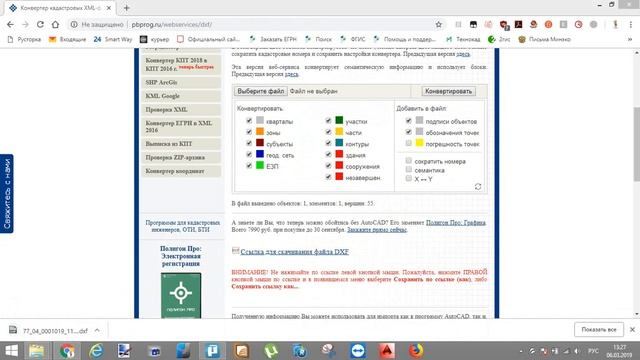Open Конвертер ЕГРН в XML 2016 item
640x360 pixels.
tap(181, 127)
